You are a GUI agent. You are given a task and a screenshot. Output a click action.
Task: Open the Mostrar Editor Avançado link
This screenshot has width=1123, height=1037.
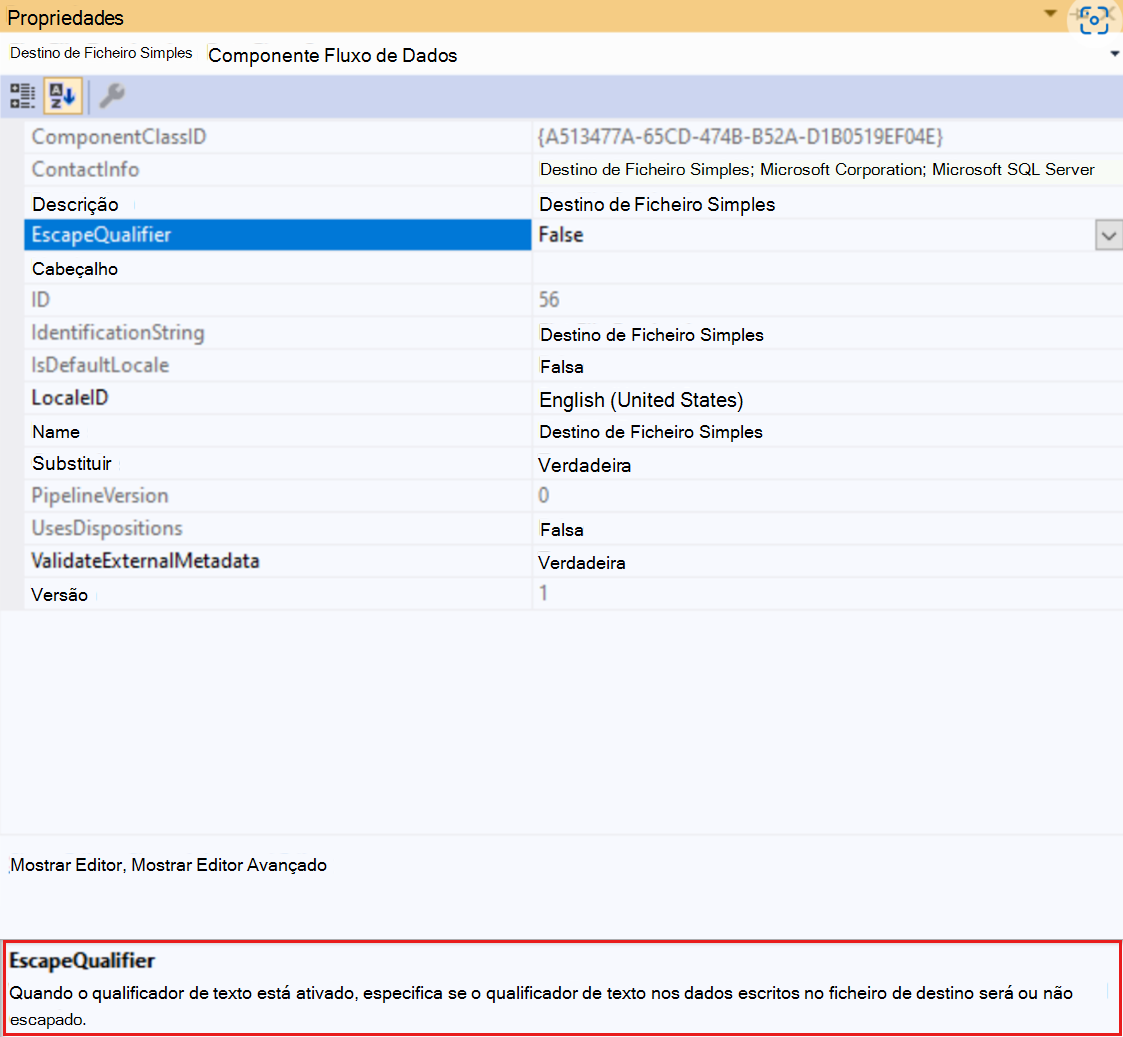click(229, 865)
